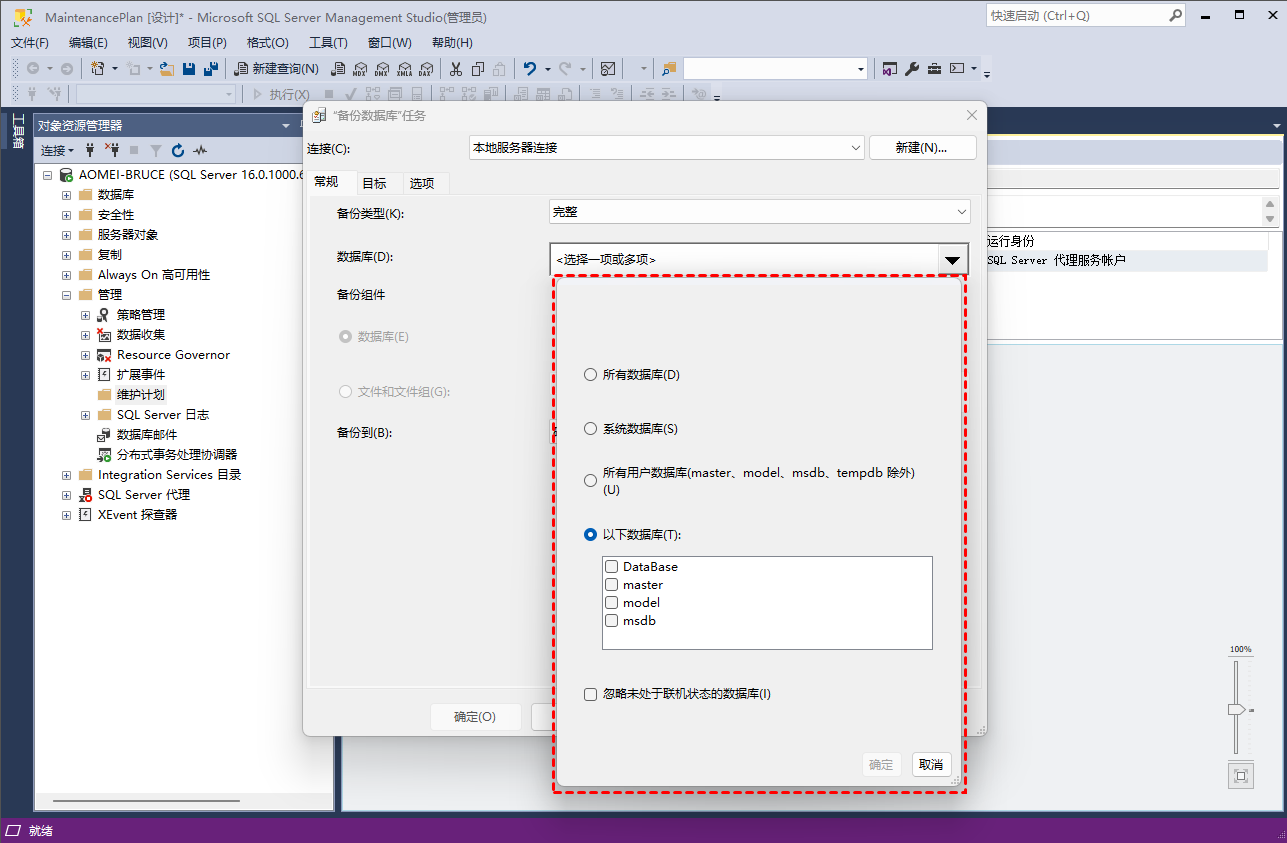Screen dimensions: 1287x843
Task: Open the 格式(O) menu
Action: pyautogui.click(x=267, y=43)
